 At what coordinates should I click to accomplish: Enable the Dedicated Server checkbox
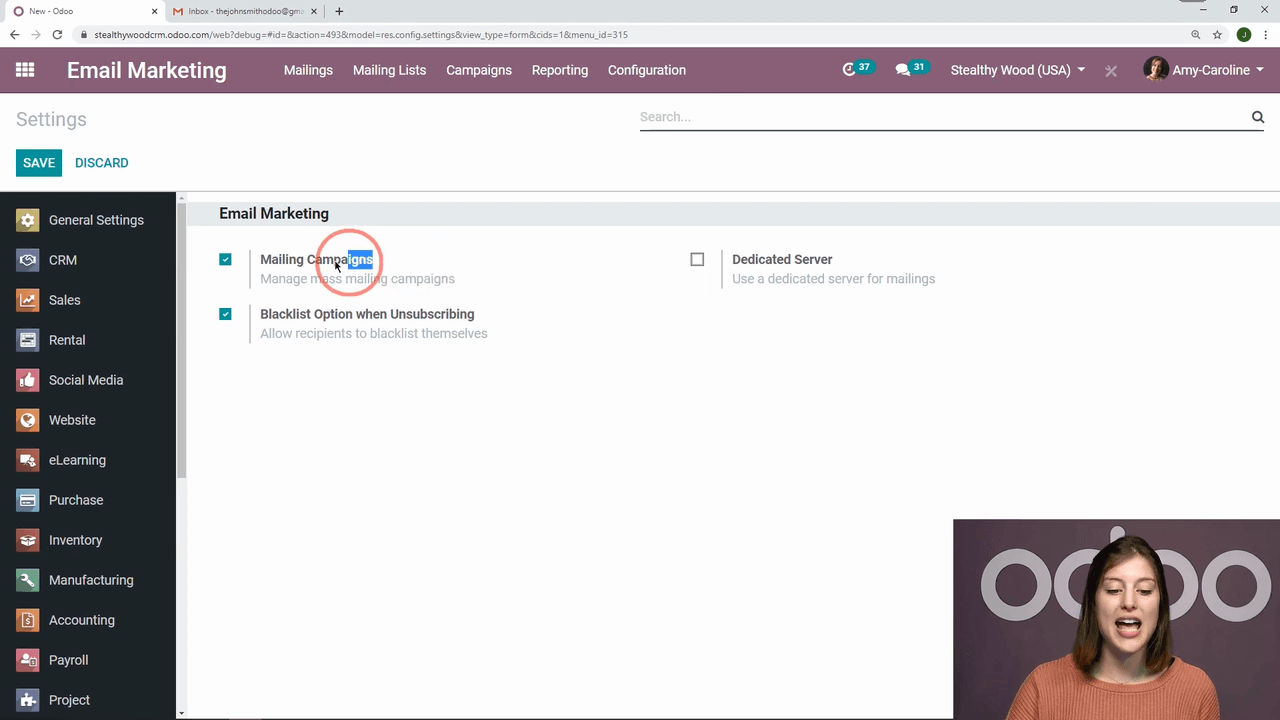pyautogui.click(x=697, y=259)
